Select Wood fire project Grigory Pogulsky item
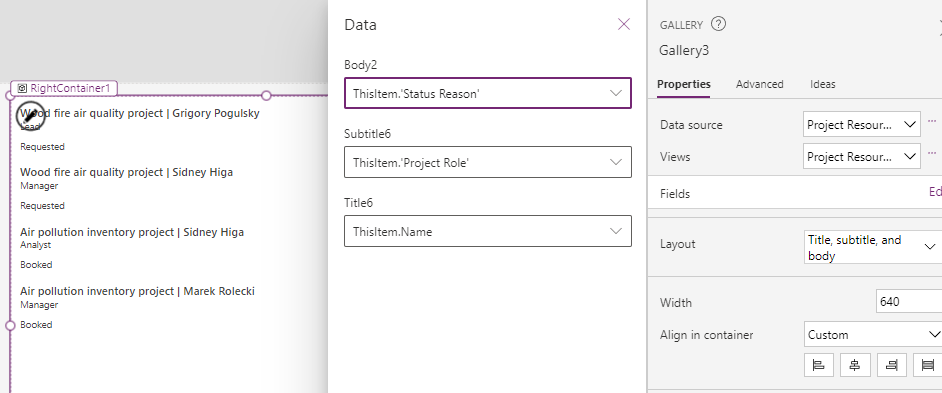The width and height of the screenshot is (942, 393). pyautogui.click(x=139, y=113)
